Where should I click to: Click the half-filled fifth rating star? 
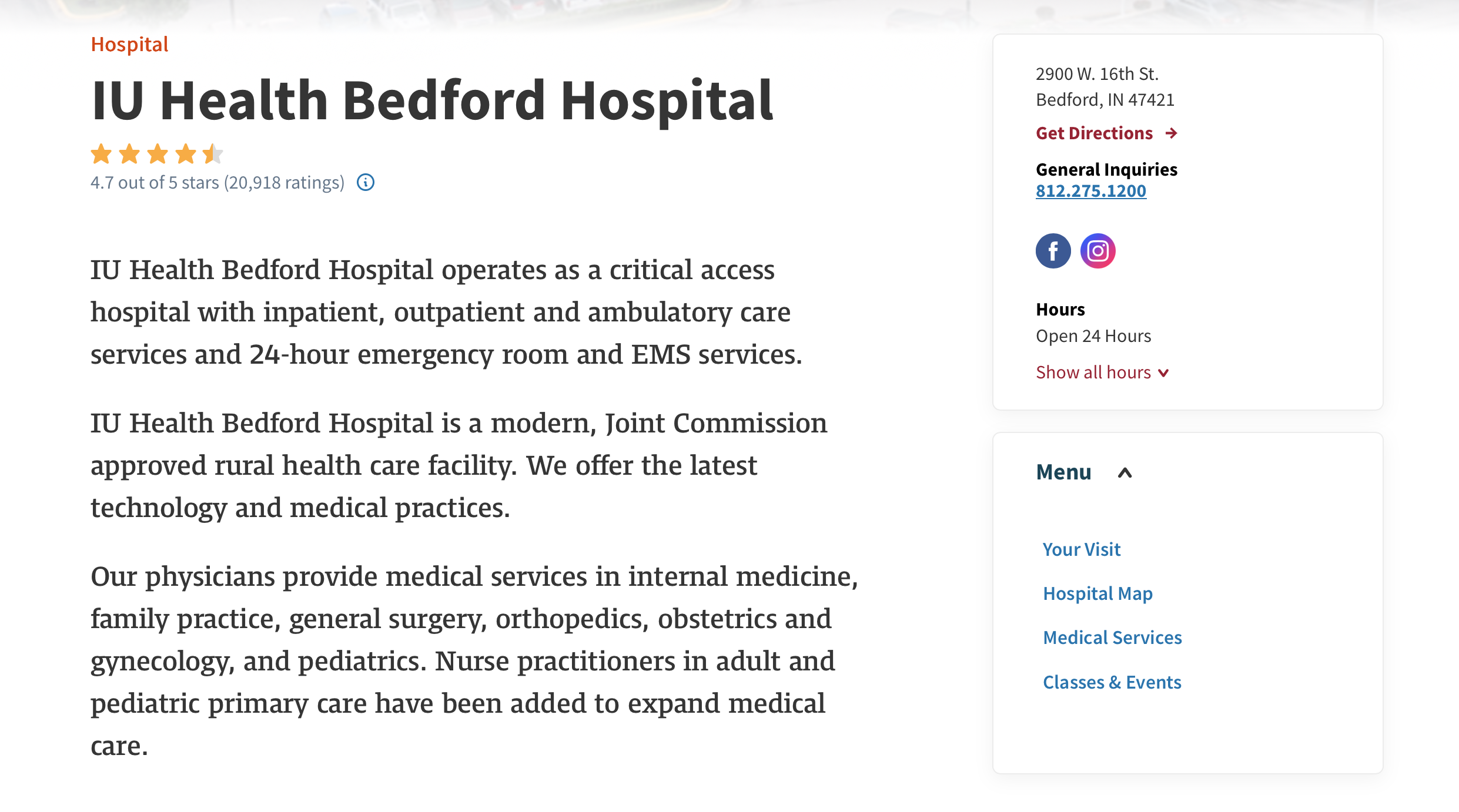pyautogui.click(x=212, y=154)
